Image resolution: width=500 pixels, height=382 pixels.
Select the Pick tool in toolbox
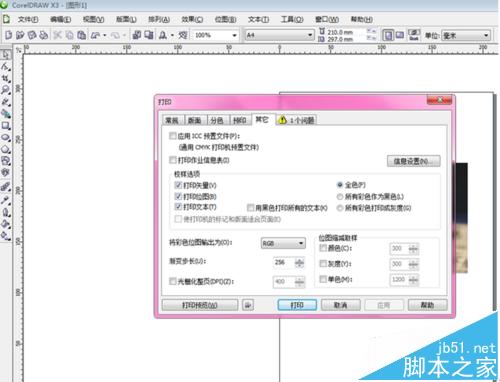coord(6,54)
